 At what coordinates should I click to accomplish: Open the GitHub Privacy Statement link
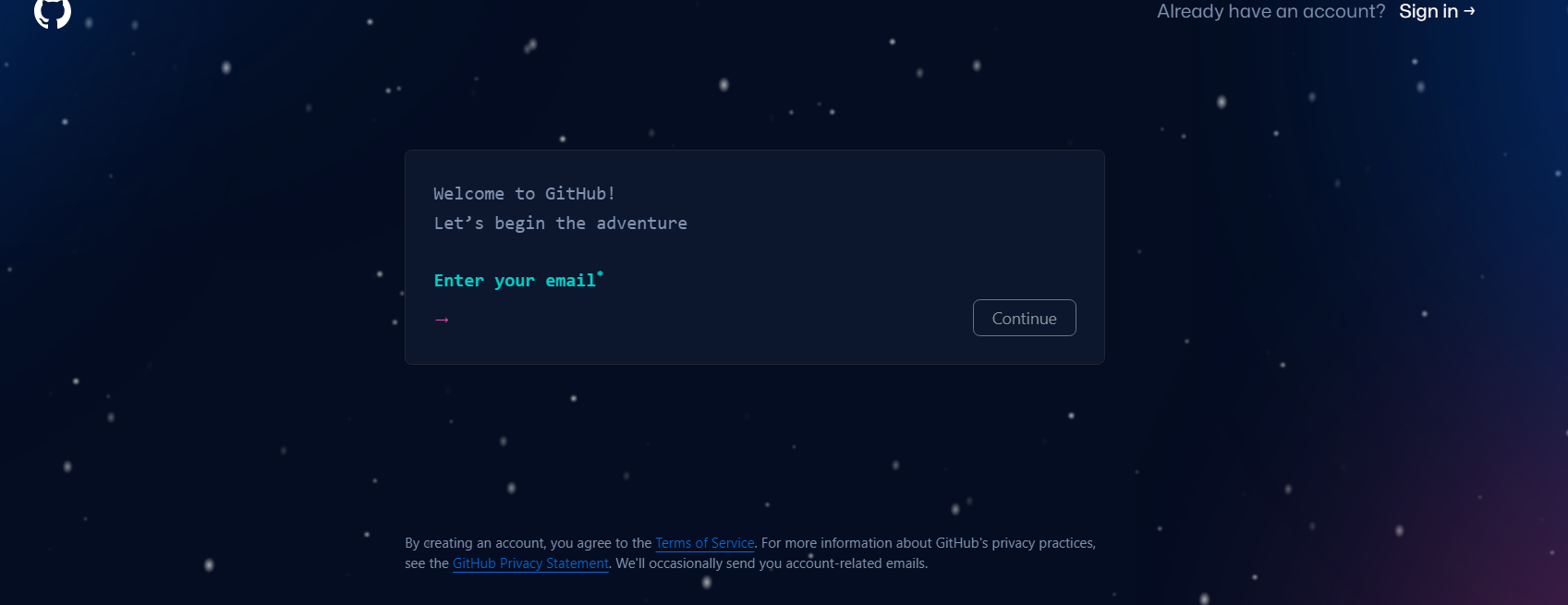(530, 563)
